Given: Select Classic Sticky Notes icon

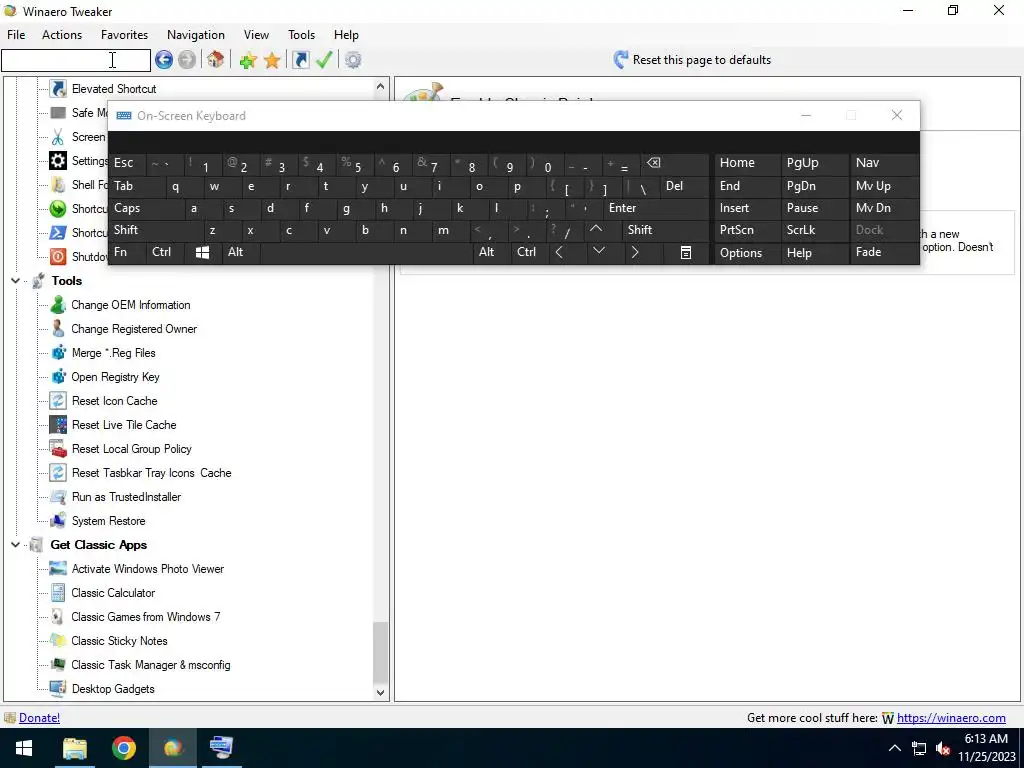Looking at the screenshot, I should click(58, 641).
